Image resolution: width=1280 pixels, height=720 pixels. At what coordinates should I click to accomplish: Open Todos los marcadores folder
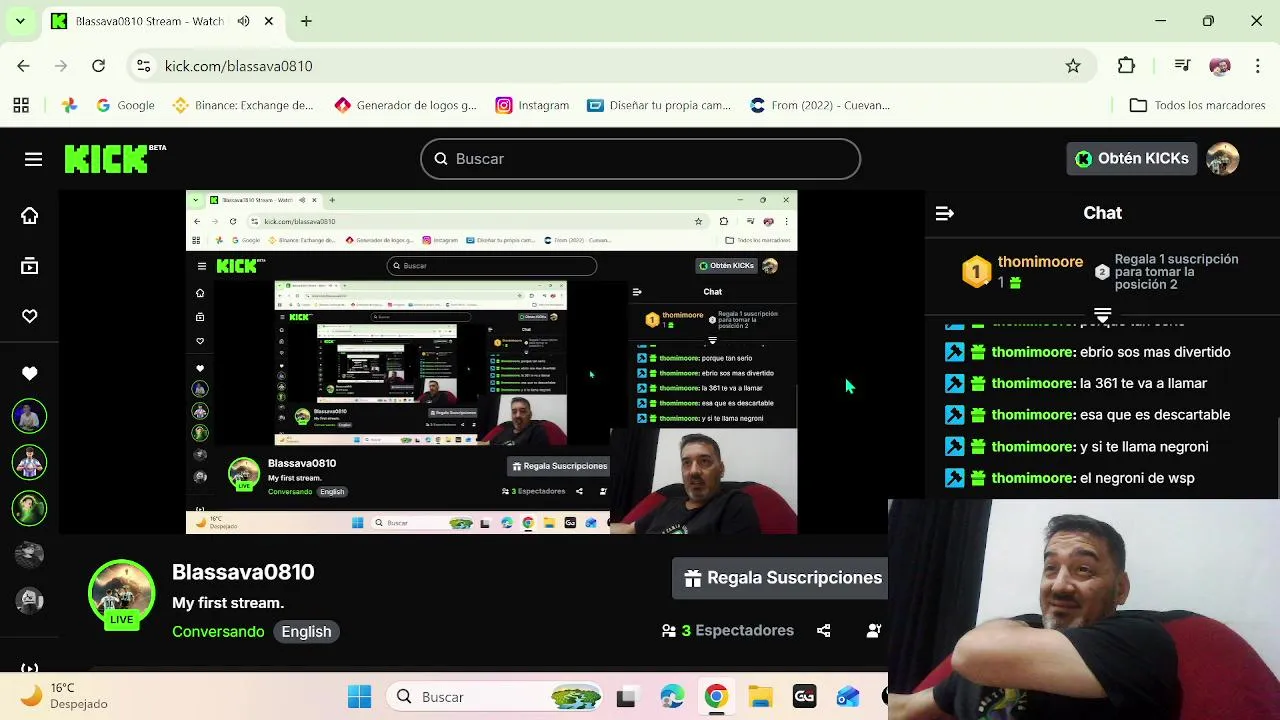coord(1198,105)
